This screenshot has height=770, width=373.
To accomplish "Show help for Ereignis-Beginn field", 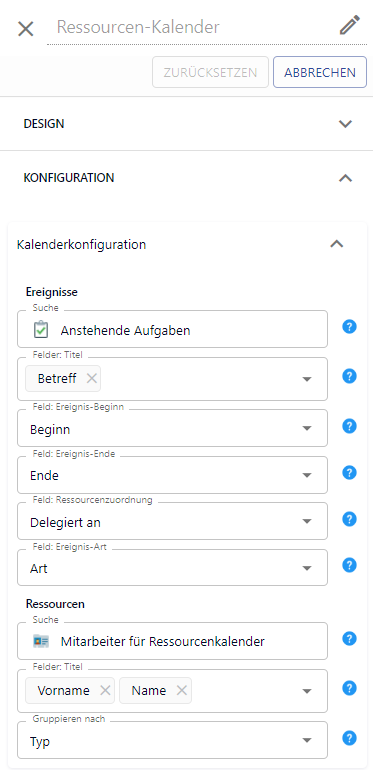I will pos(349,426).
